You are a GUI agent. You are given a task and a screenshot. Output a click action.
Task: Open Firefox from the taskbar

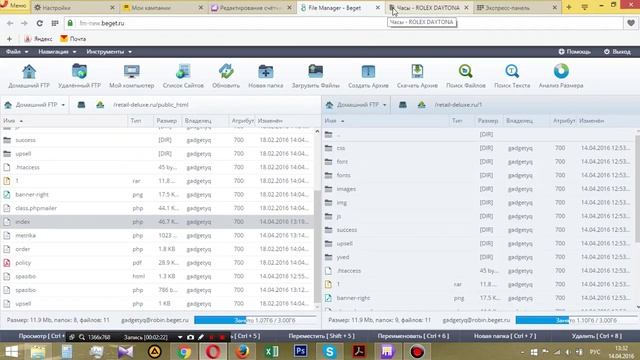pos(242,351)
